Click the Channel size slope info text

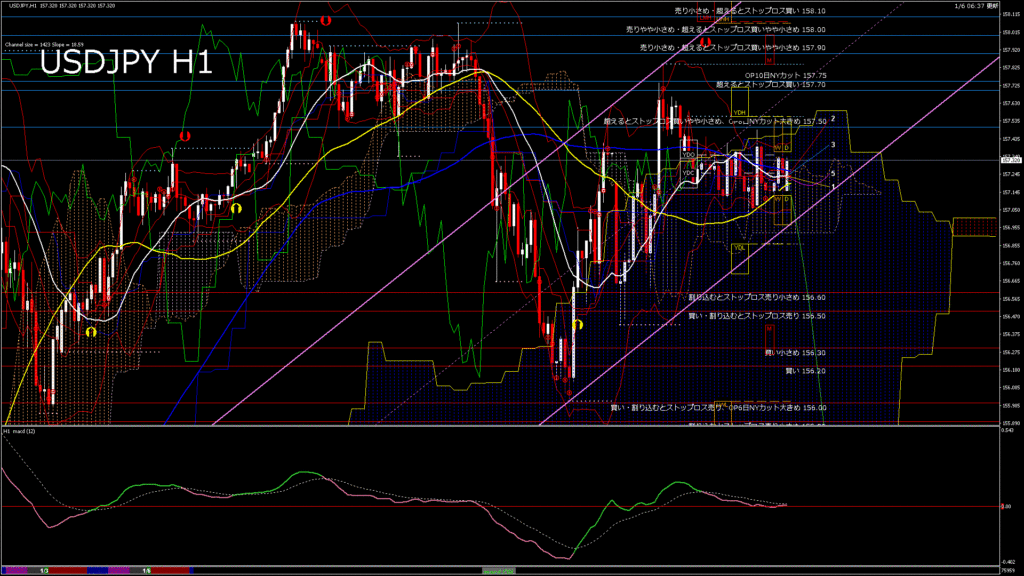(x=42, y=45)
